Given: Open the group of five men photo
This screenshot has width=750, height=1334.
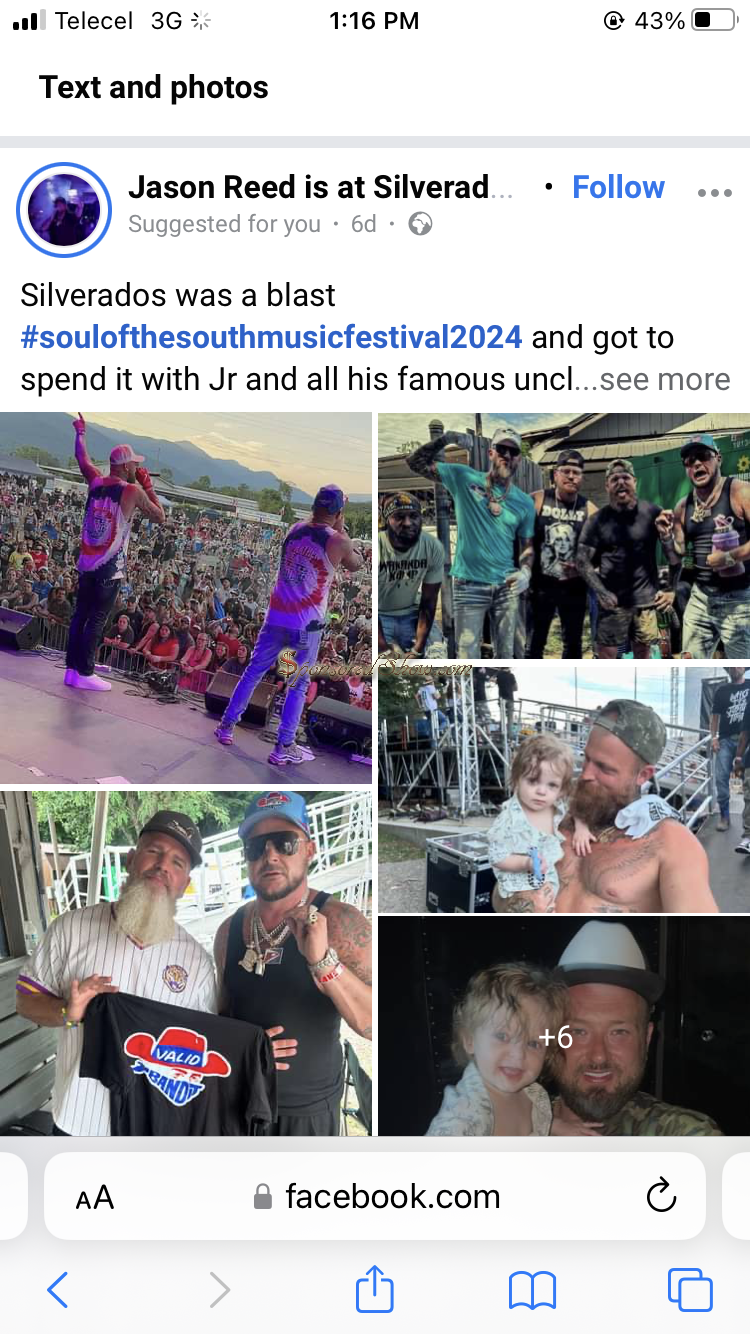Looking at the screenshot, I should [564, 536].
